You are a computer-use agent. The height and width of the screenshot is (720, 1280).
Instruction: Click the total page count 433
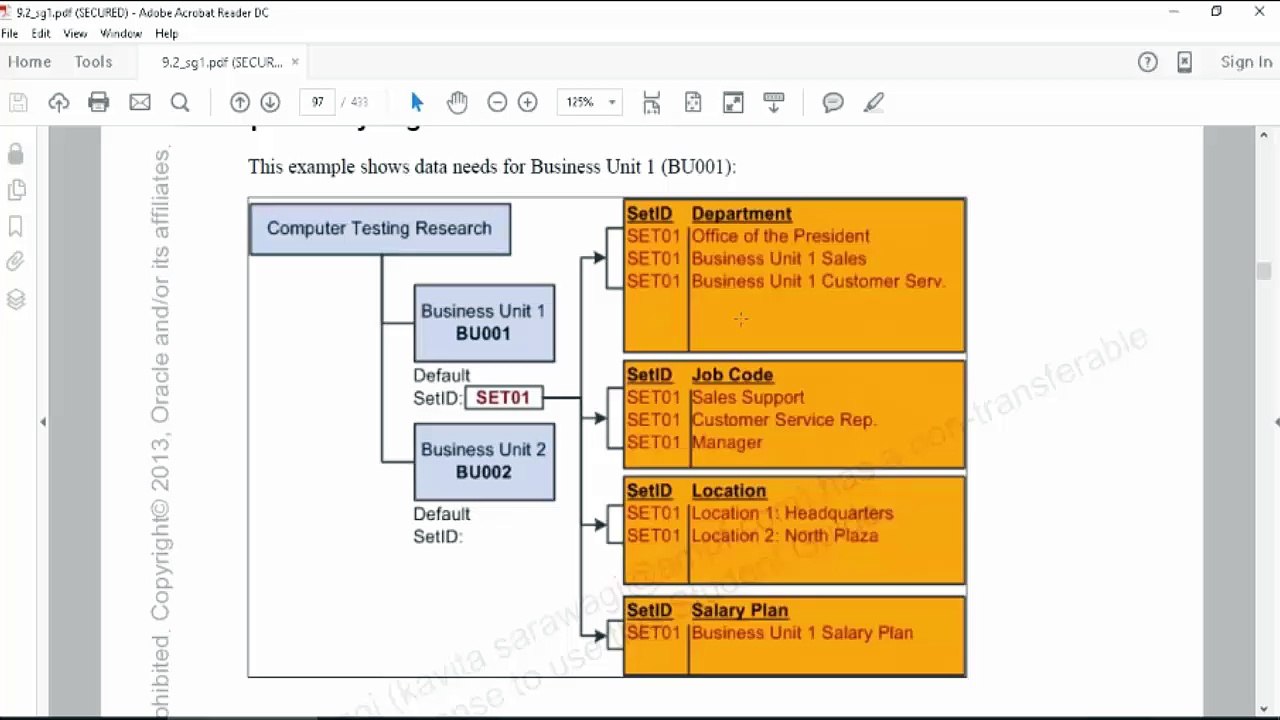359,102
